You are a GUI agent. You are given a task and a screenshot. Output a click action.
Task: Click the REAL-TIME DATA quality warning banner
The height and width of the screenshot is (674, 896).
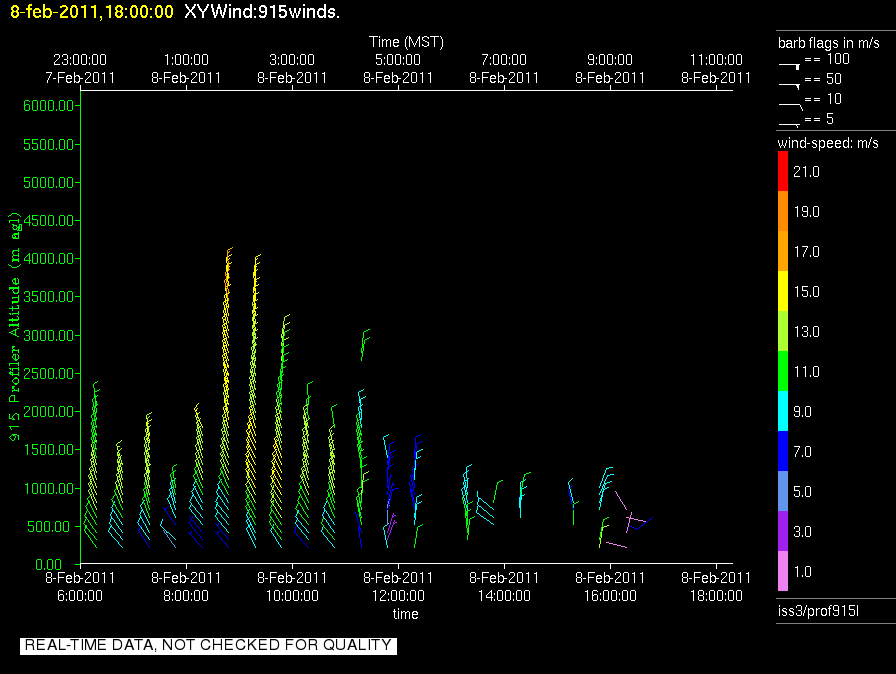pyautogui.click(x=208, y=645)
